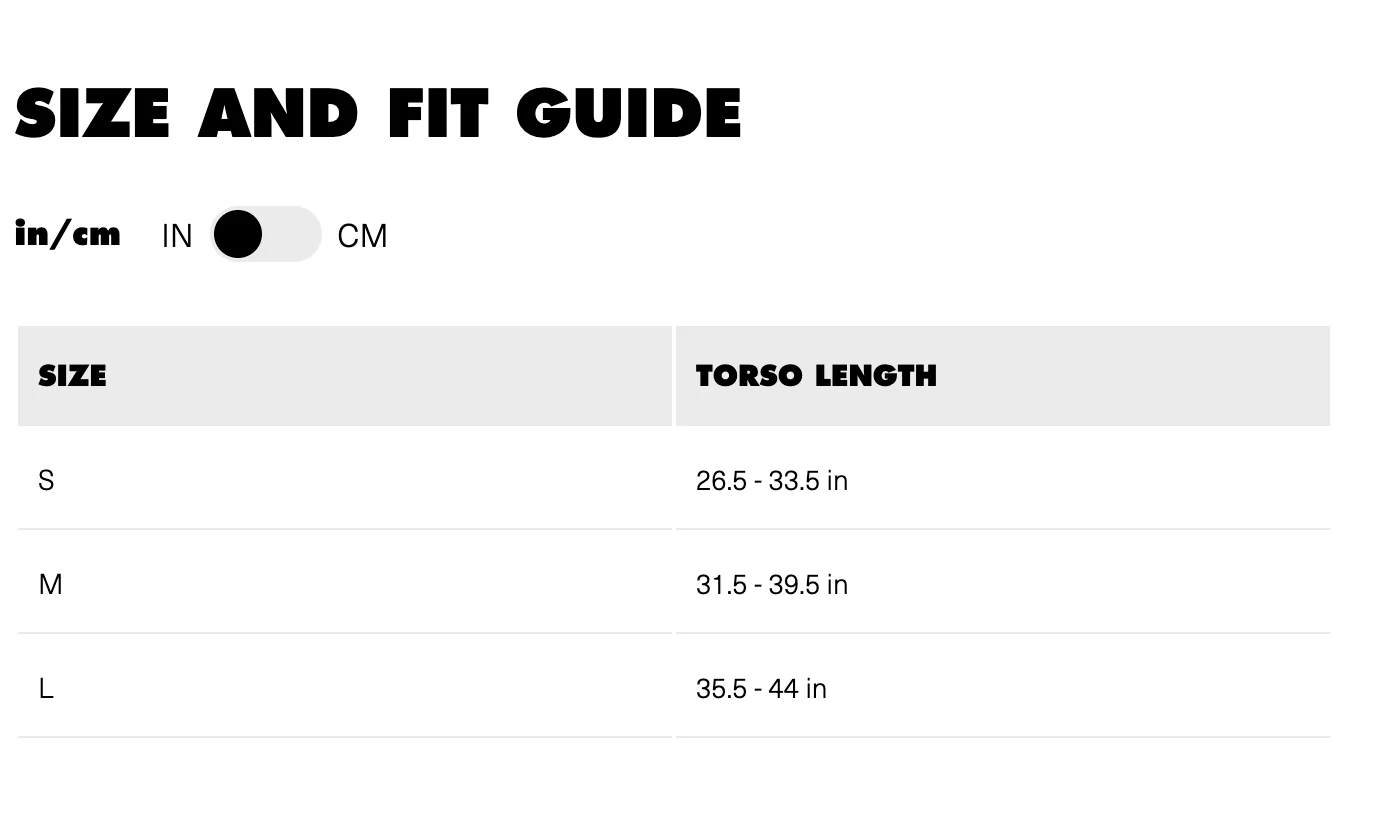The height and width of the screenshot is (828, 1378).
Task: Click the word GUIDE in the heading
Action: pos(630,113)
